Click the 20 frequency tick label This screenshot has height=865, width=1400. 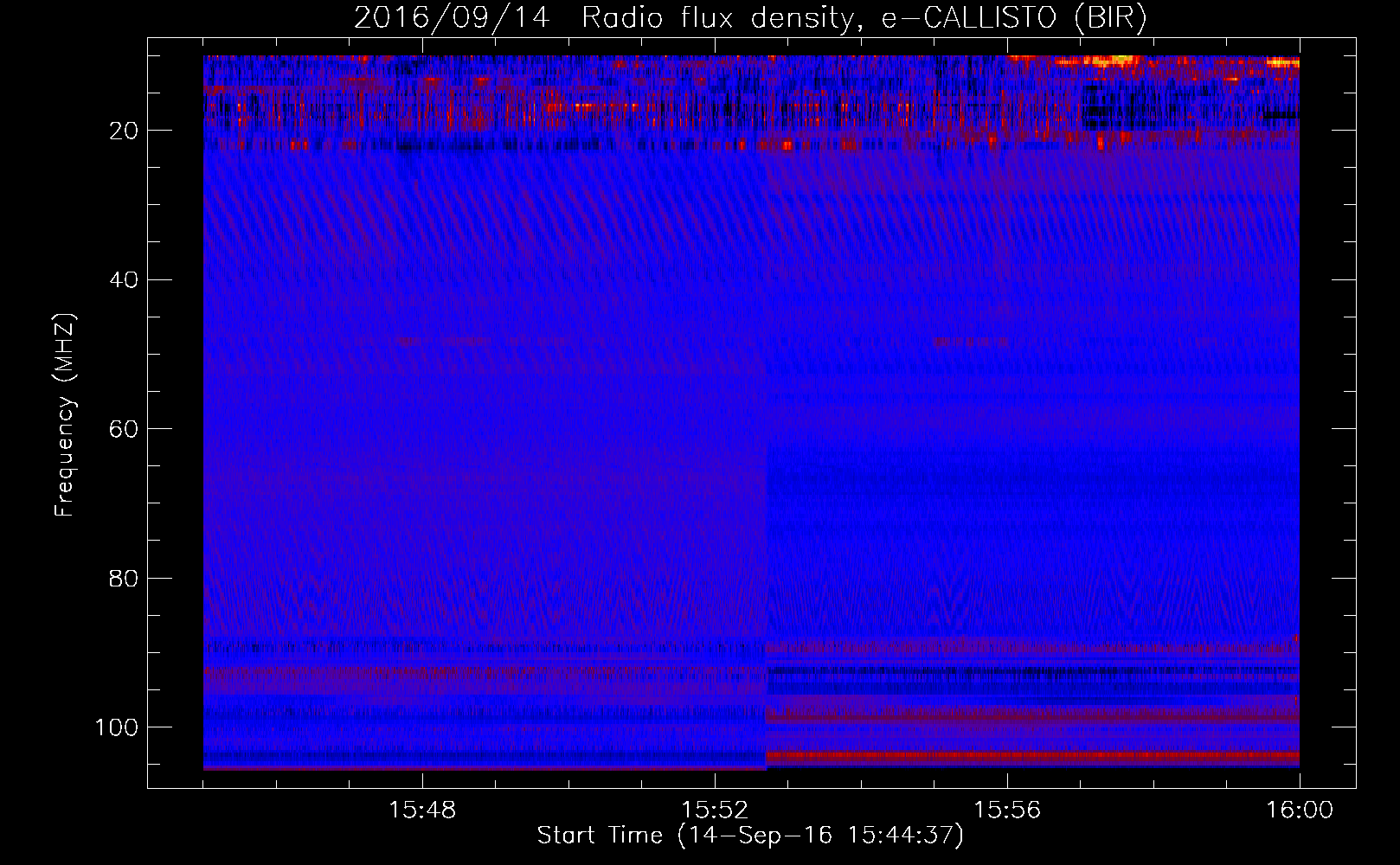tap(125, 131)
